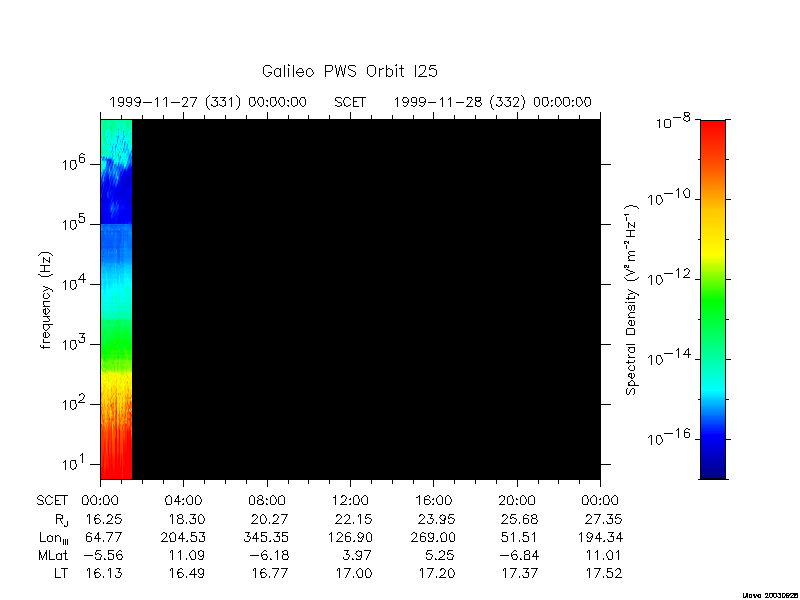800x600 pixels.
Task: Click the LT value 16.49
Action: (187, 573)
